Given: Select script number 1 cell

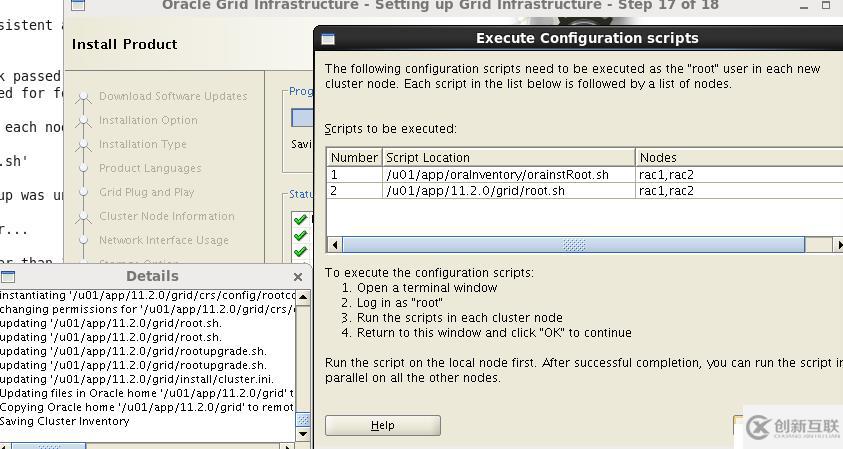Looking at the screenshot, I should (x=354, y=175).
